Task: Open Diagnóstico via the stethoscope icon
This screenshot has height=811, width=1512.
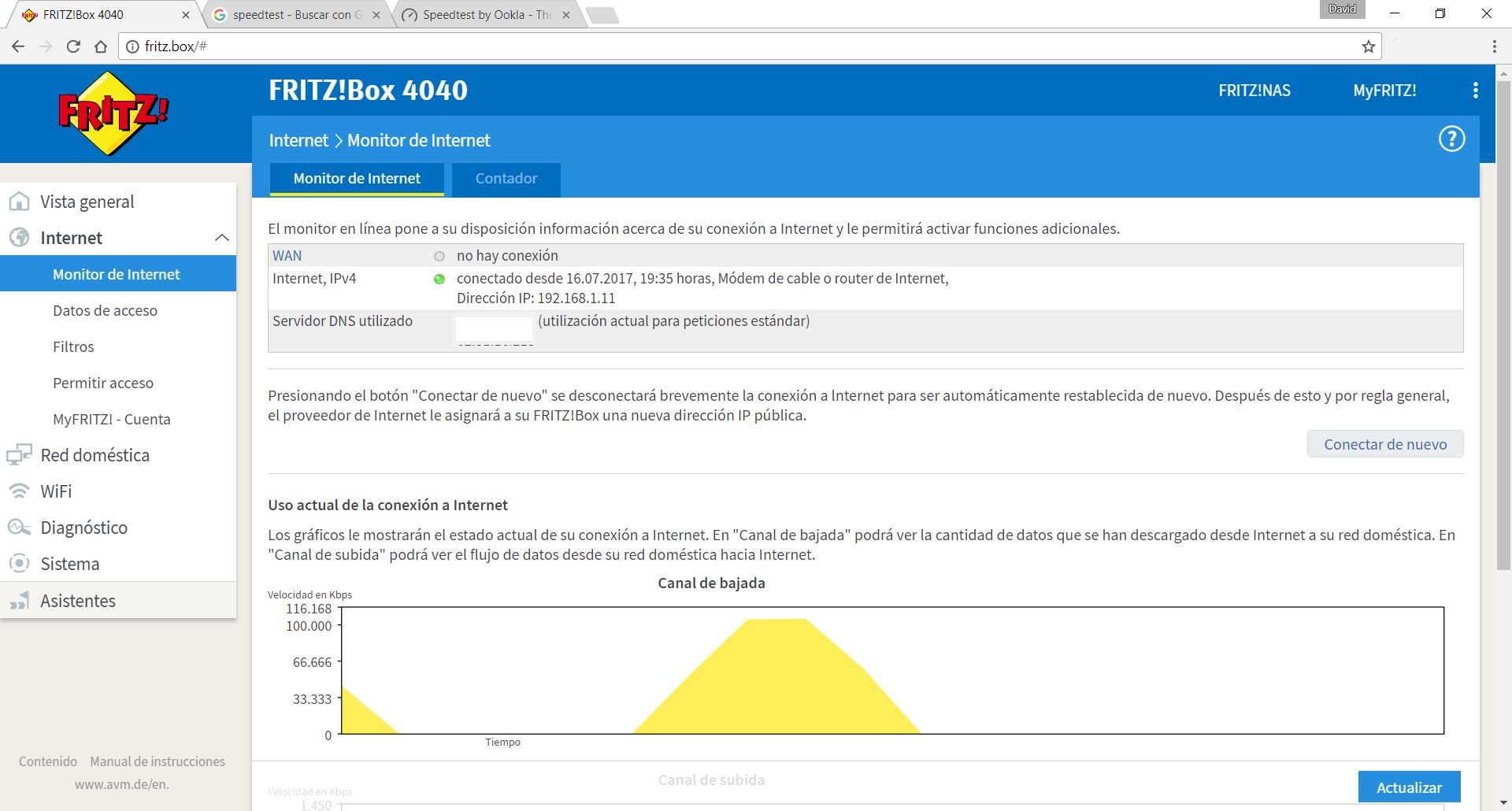Action: (19, 527)
